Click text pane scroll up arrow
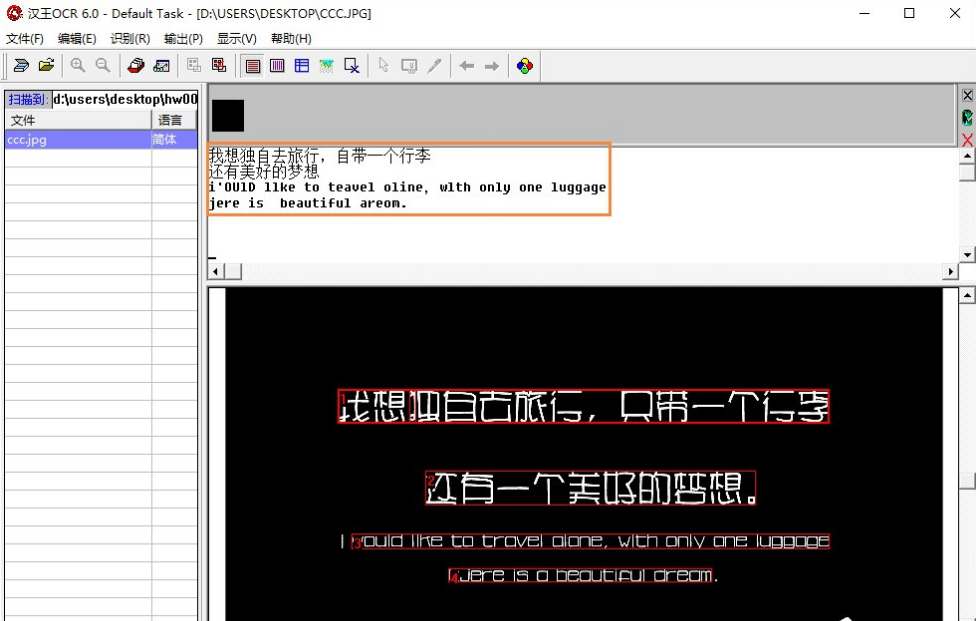 click(x=967, y=156)
